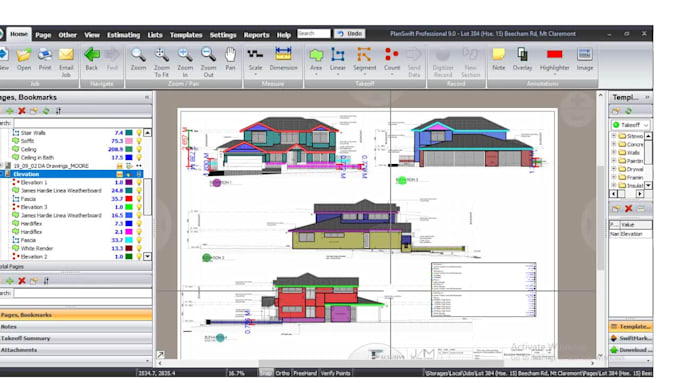Select the red Highlighter tool

click(x=555, y=59)
